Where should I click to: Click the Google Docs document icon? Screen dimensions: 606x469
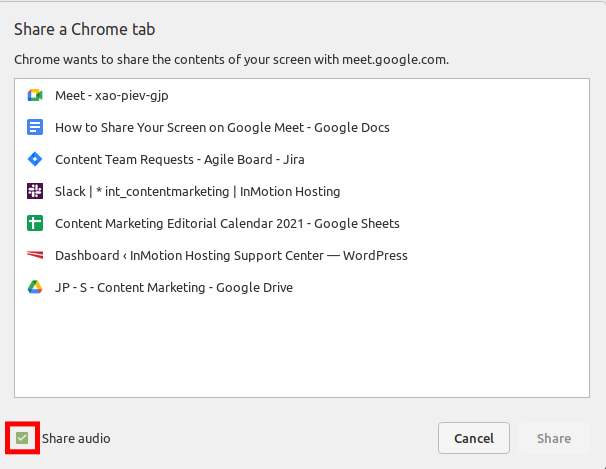[x=35, y=128]
